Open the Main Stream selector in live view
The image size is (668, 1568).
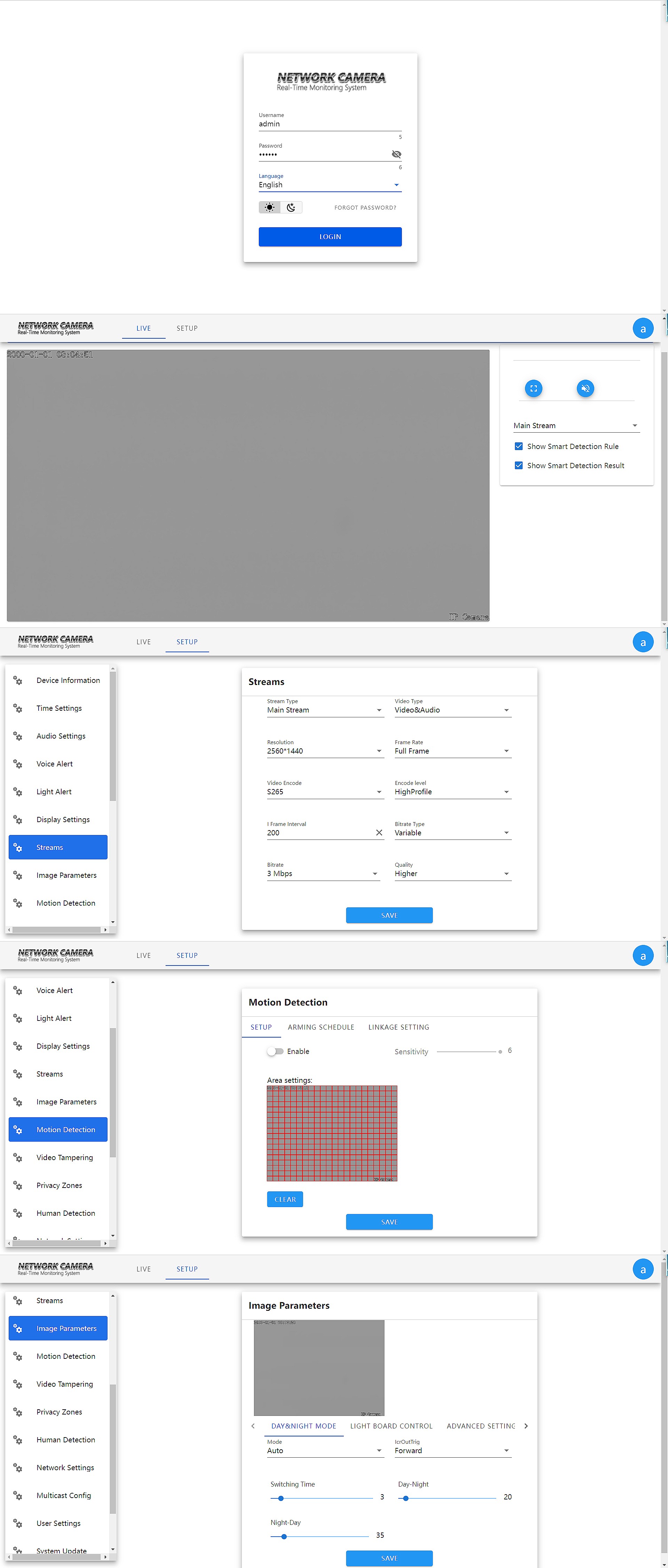(x=575, y=425)
